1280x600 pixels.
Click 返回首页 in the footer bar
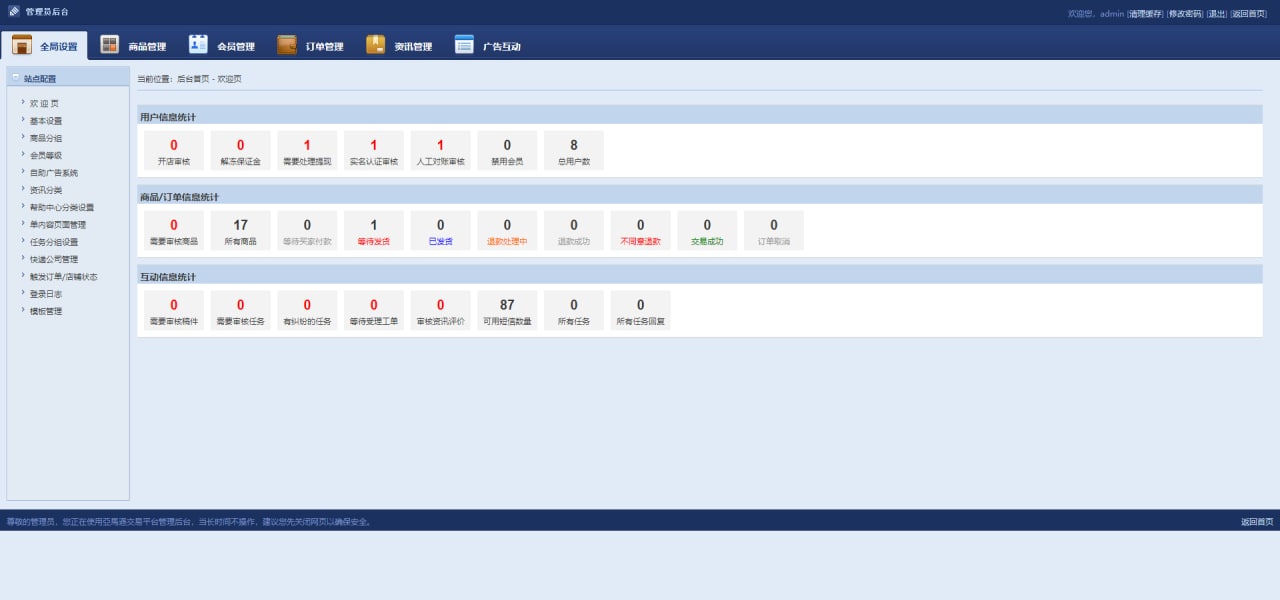(1257, 521)
